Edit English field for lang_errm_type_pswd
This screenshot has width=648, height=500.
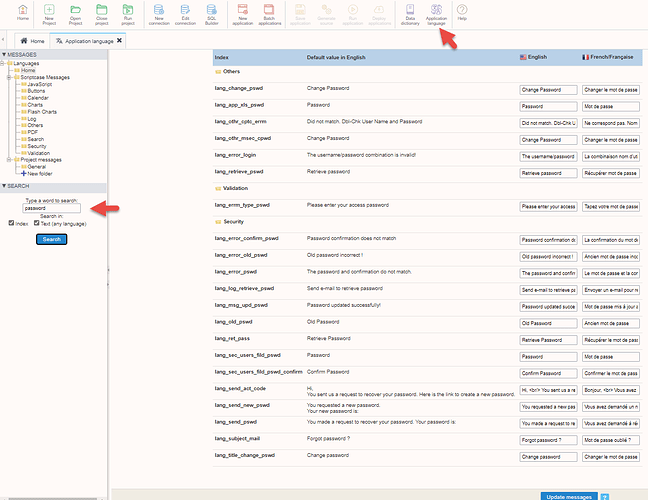548,207
